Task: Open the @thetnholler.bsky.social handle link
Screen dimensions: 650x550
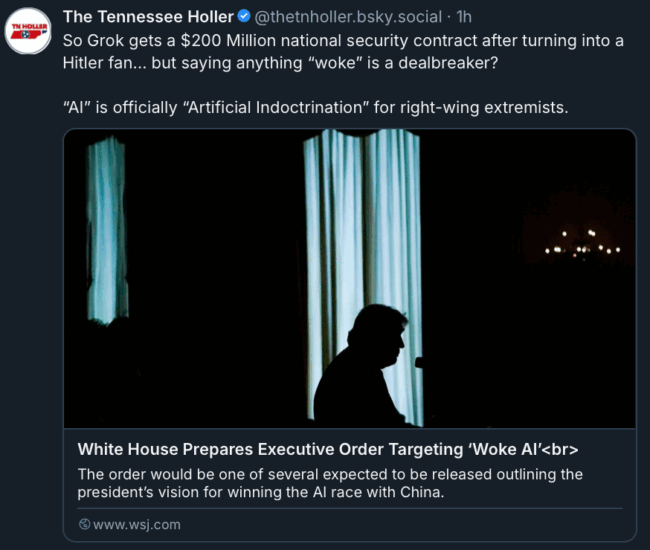Action: click(x=348, y=17)
